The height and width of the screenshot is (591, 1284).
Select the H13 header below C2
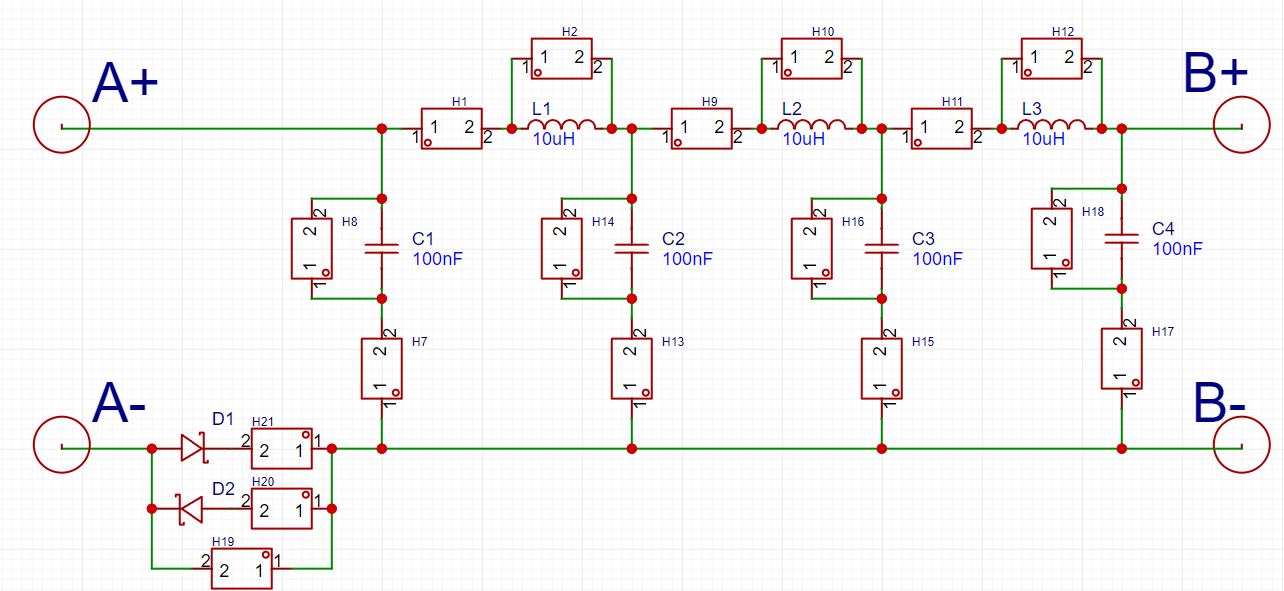click(631, 368)
